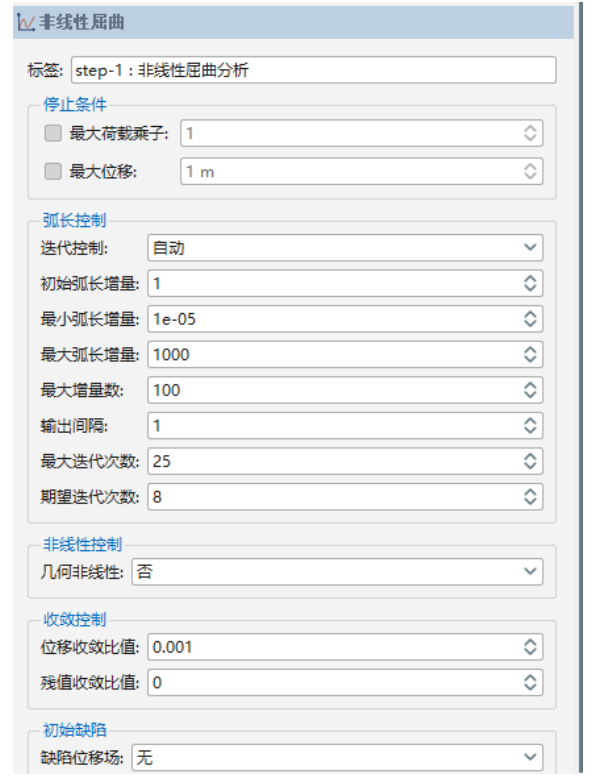
Task: Open the 几何非线性 dropdown
Action: (337, 572)
